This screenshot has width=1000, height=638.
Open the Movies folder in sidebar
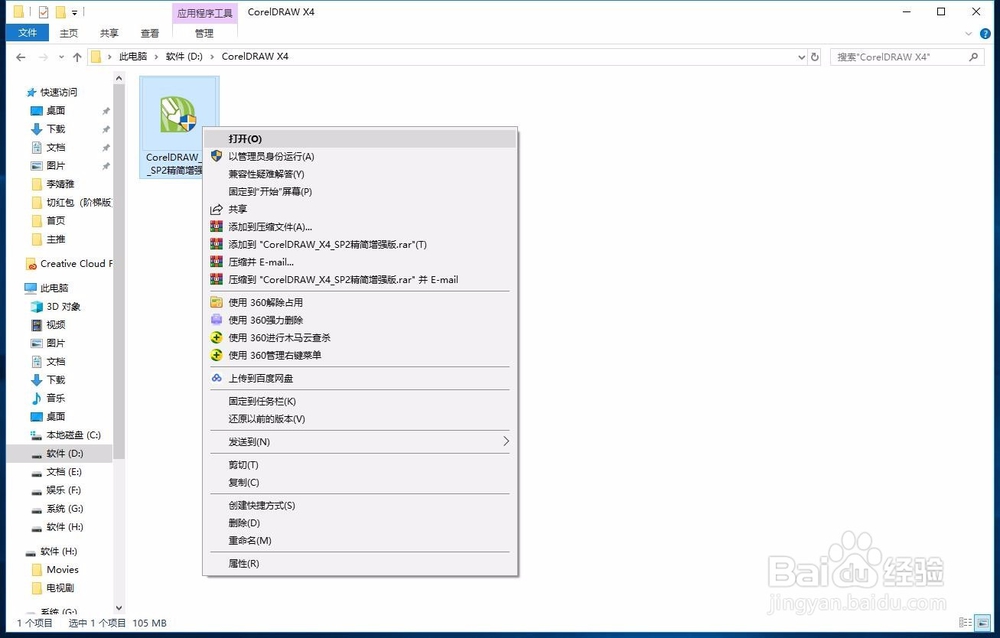click(x=55, y=570)
